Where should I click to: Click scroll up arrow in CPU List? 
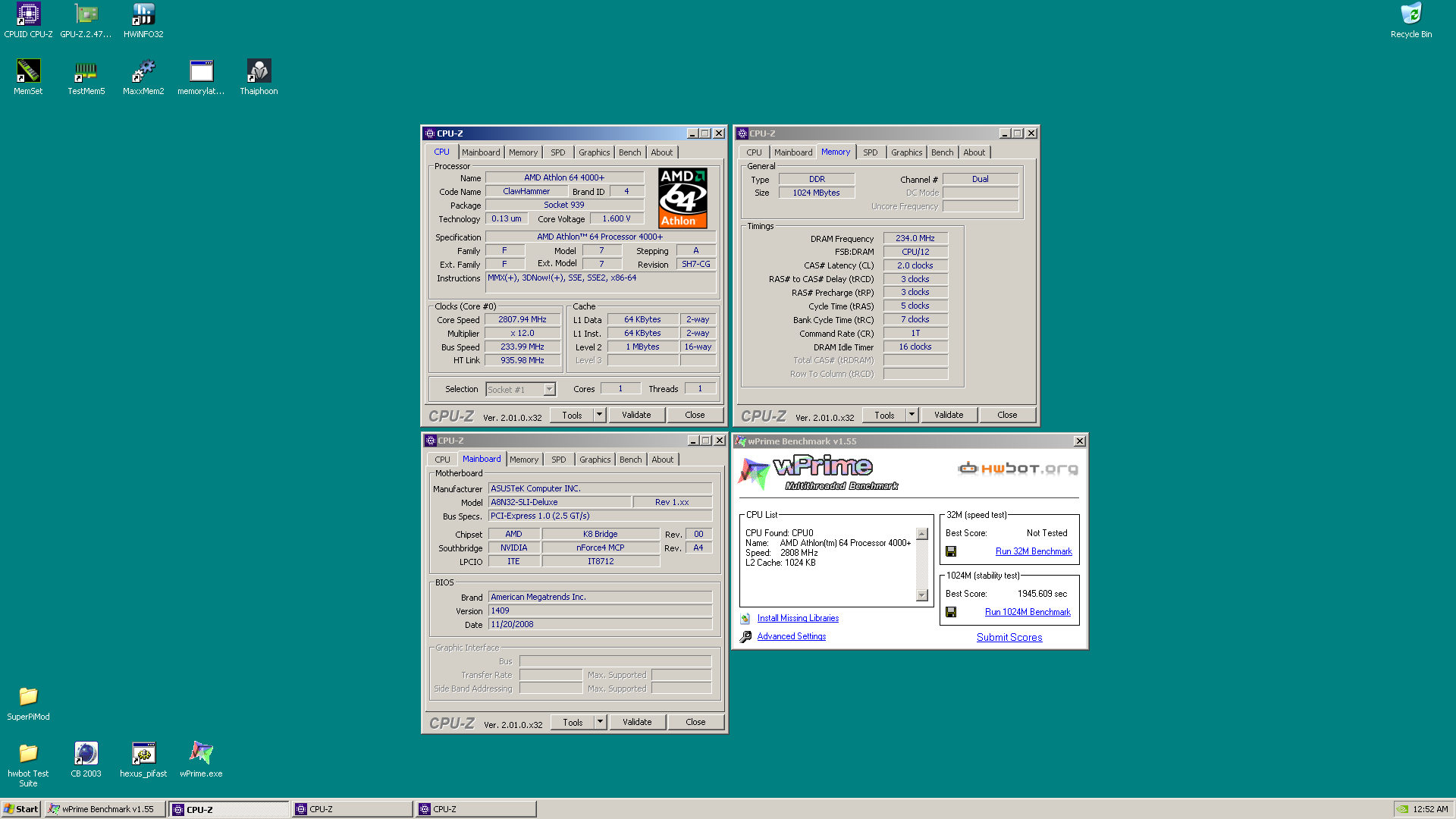922,534
